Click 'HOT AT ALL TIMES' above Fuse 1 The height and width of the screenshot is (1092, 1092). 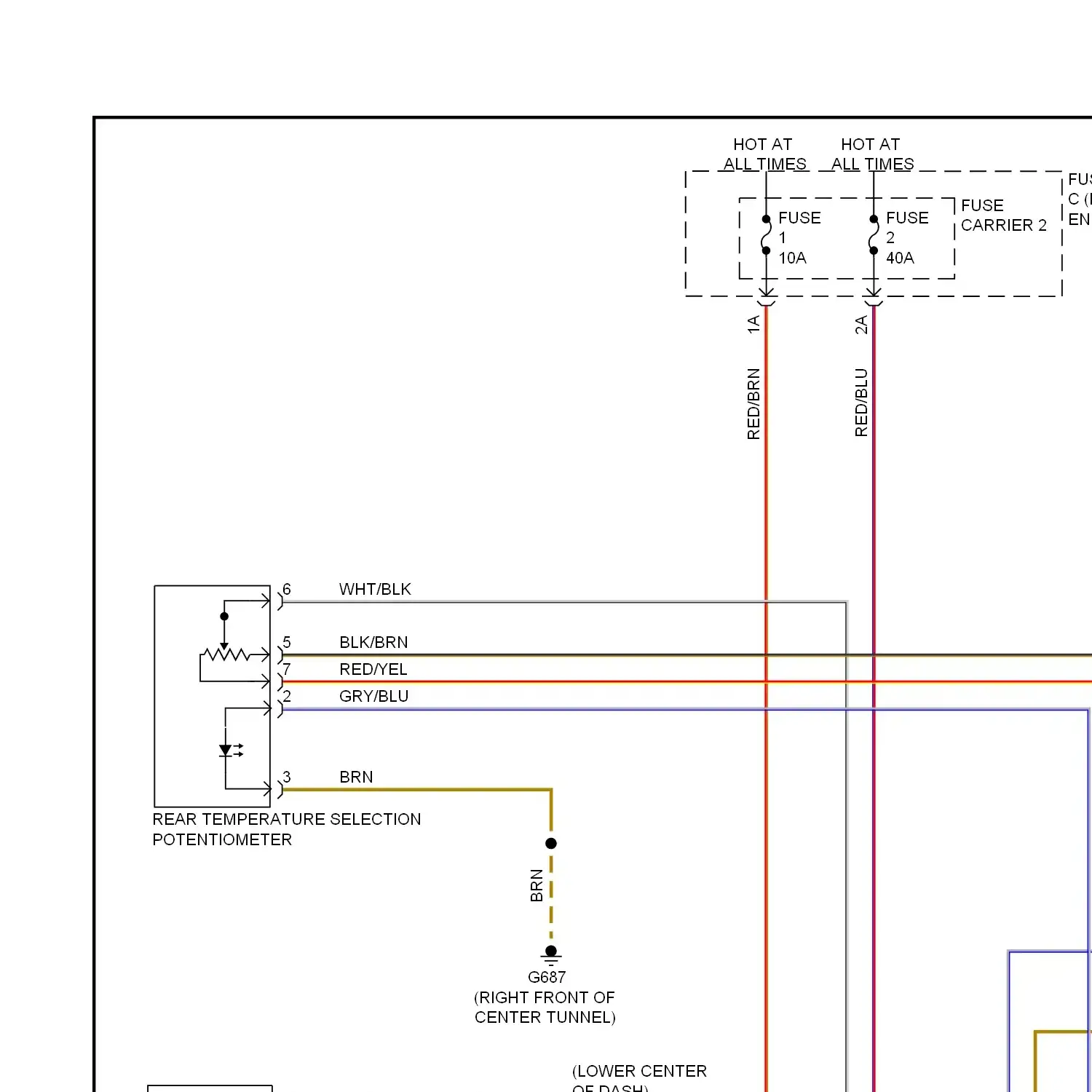(764, 154)
